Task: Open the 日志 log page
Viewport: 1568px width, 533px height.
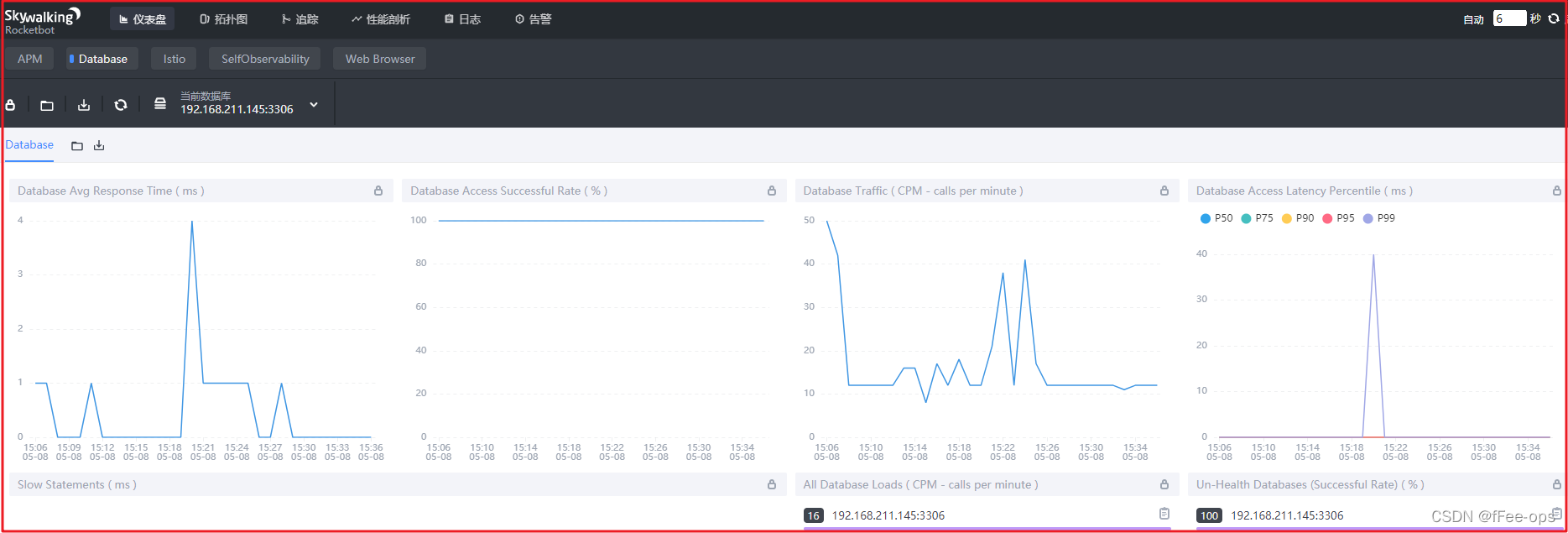Action: click(462, 19)
